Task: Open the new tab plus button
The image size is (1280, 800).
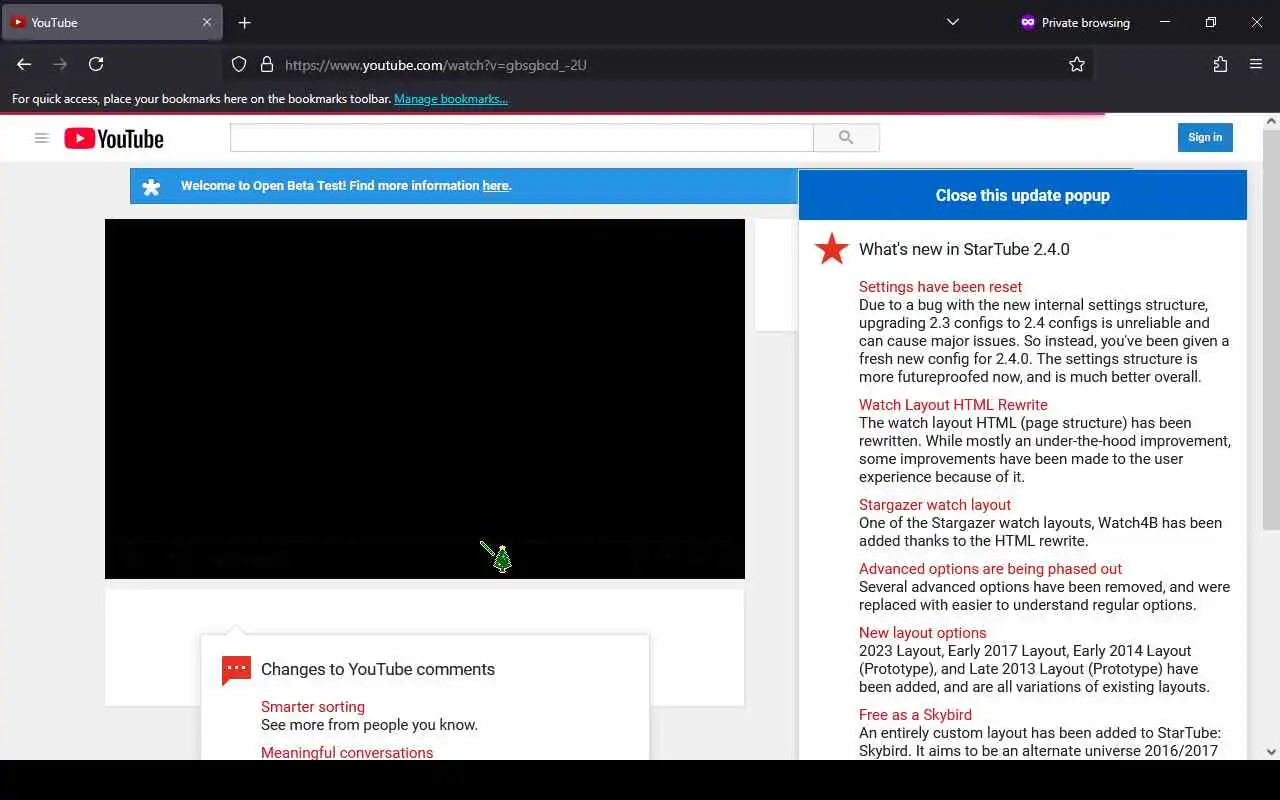Action: pos(245,22)
